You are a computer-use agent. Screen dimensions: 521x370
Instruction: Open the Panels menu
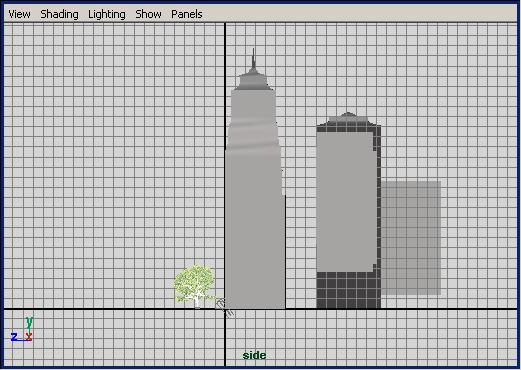click(187, 14)
